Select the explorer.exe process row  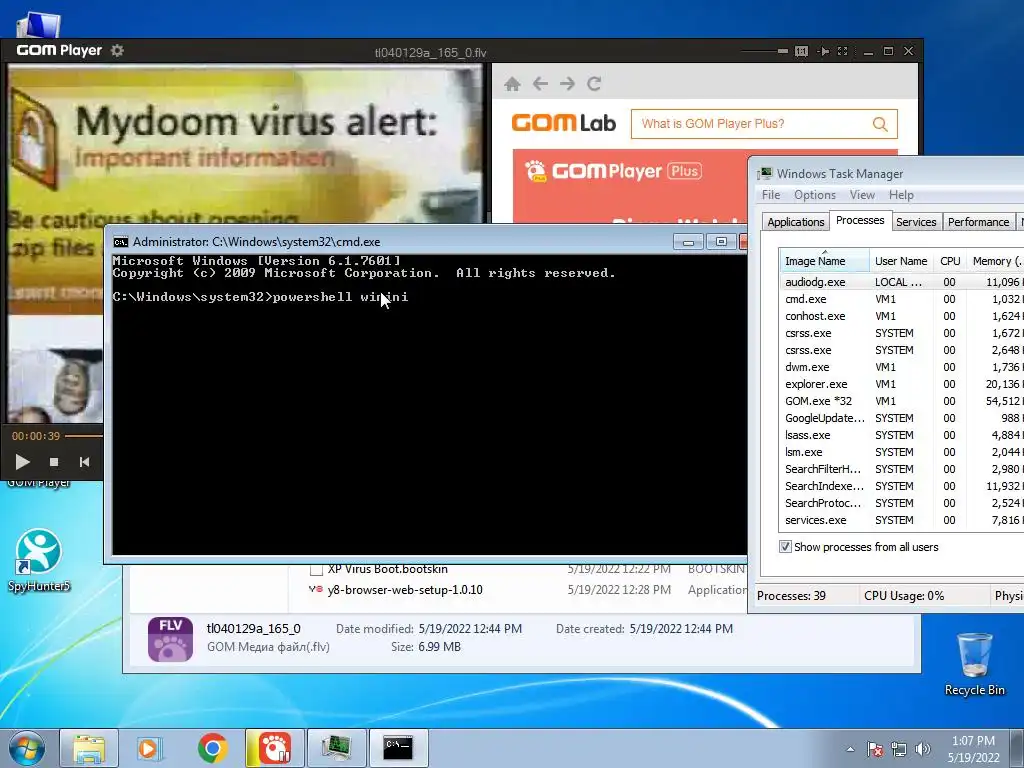(x=901, y=384)
